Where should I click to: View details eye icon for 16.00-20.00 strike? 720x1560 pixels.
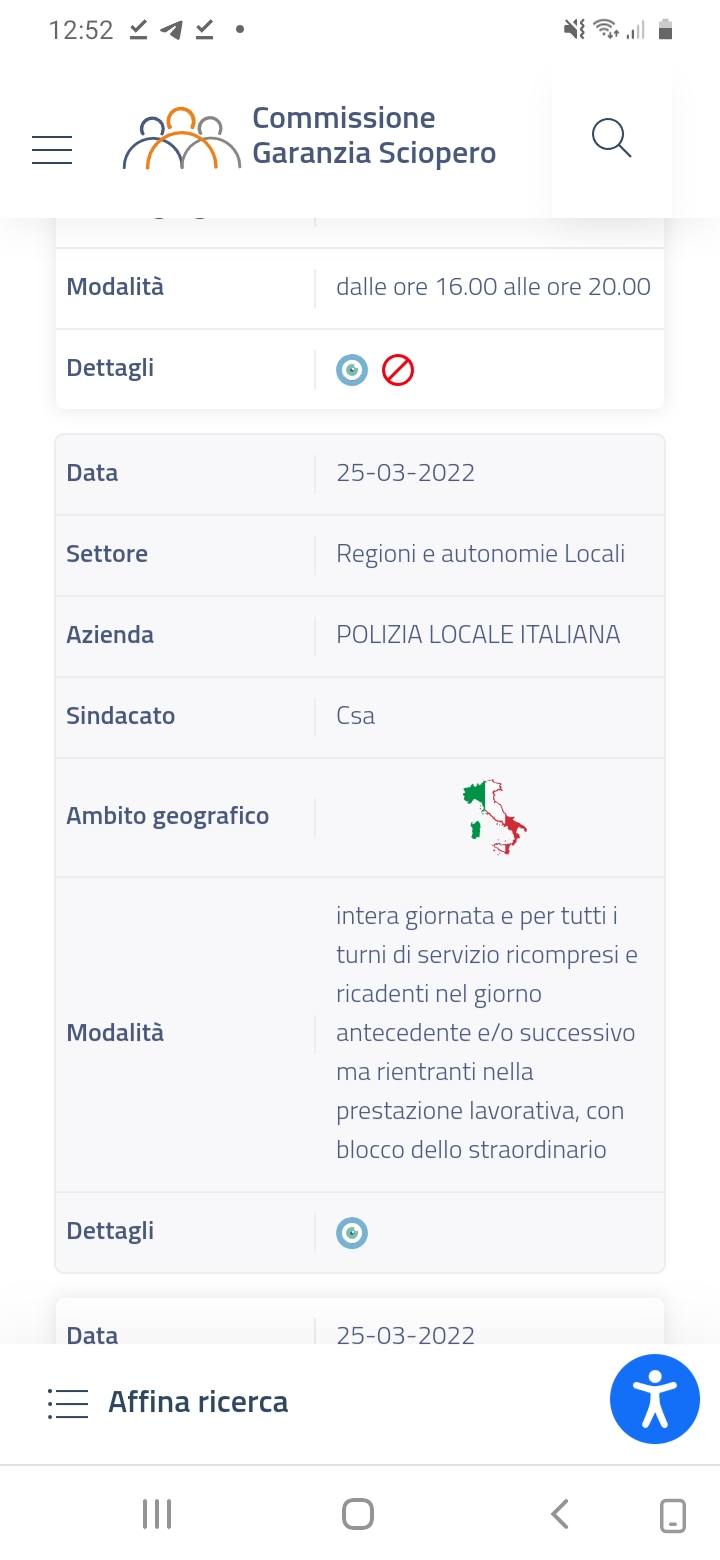352,370
